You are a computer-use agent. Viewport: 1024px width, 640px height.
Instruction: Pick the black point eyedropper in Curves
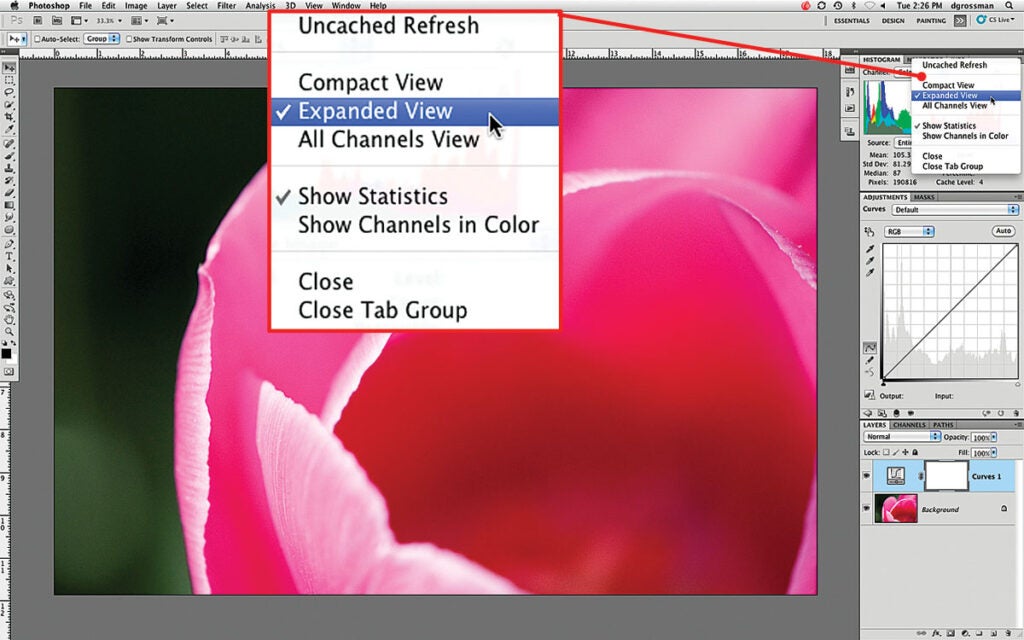tap(870, 249)
